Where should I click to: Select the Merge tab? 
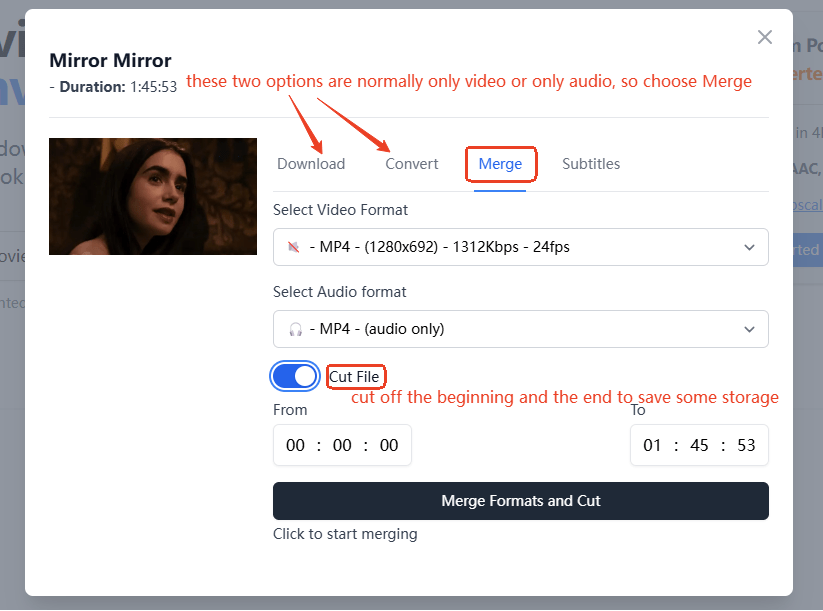tap(500, 164)
